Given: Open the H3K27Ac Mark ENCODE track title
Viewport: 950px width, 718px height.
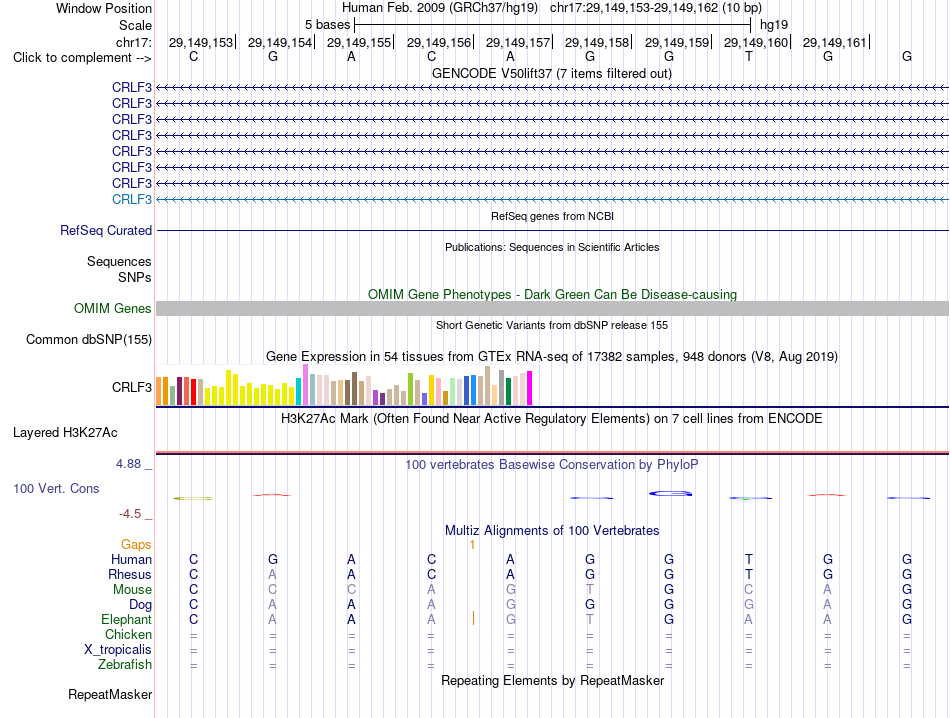Looking at the screenshot, I should pyautogui.click(x=552, y=419).
